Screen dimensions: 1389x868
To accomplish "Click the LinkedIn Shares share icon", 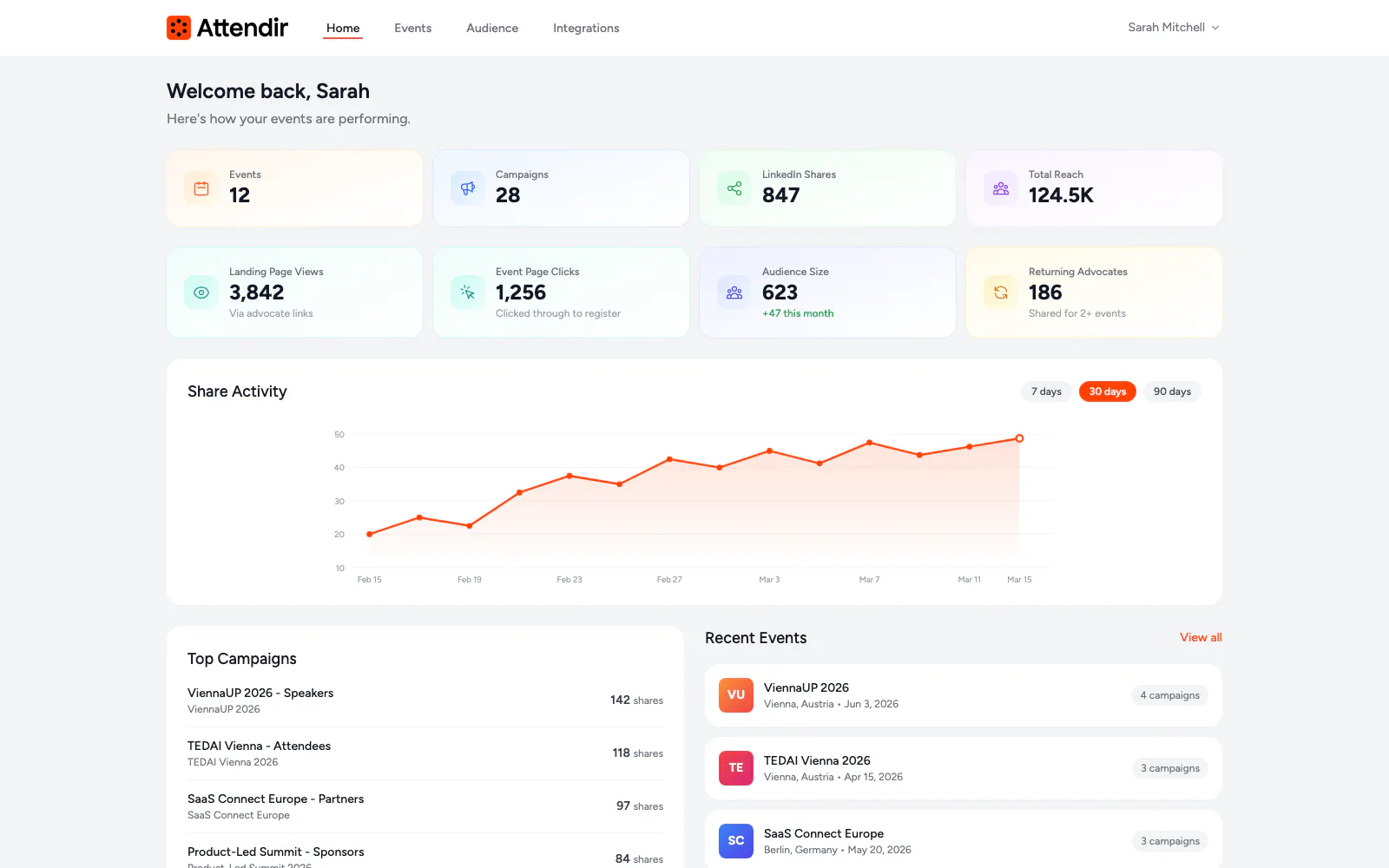I will click(x=734, y=188).
